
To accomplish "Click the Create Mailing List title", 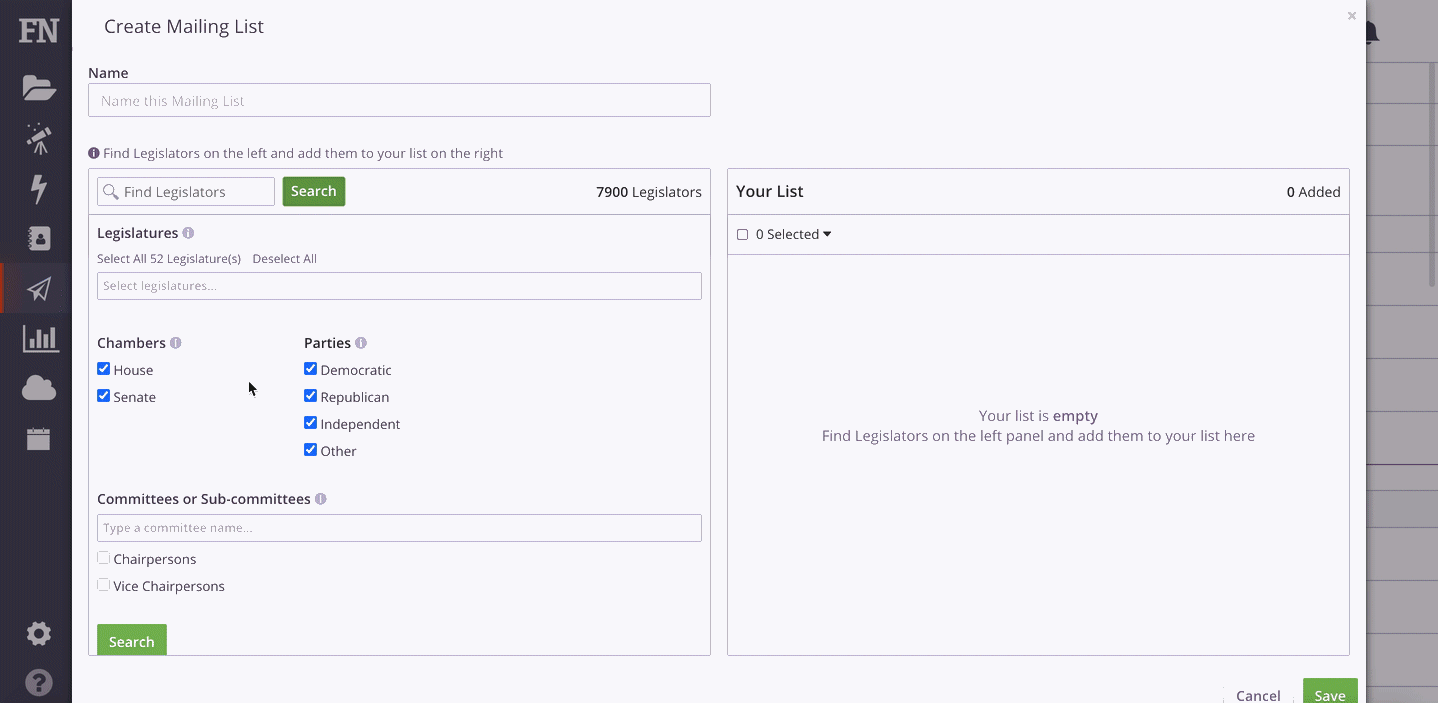I will click(x=184, y=27).
